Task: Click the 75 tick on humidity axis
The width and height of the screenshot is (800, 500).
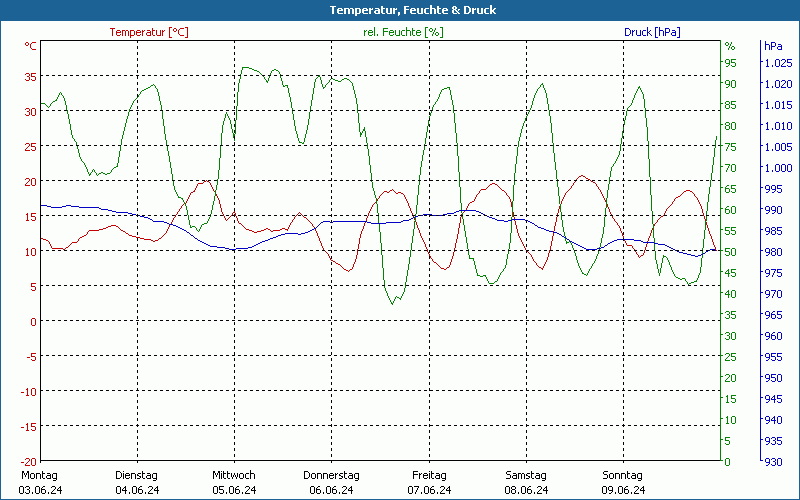Action: point(731,147)
